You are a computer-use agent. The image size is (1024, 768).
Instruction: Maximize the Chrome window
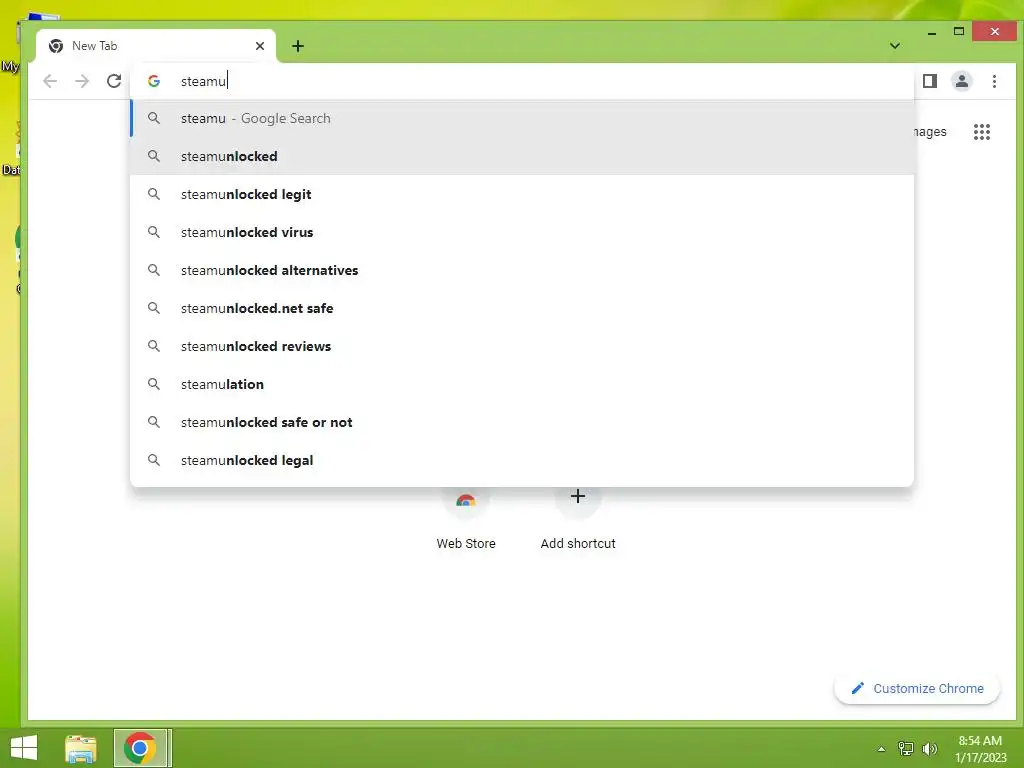click(x=959, y=31)
